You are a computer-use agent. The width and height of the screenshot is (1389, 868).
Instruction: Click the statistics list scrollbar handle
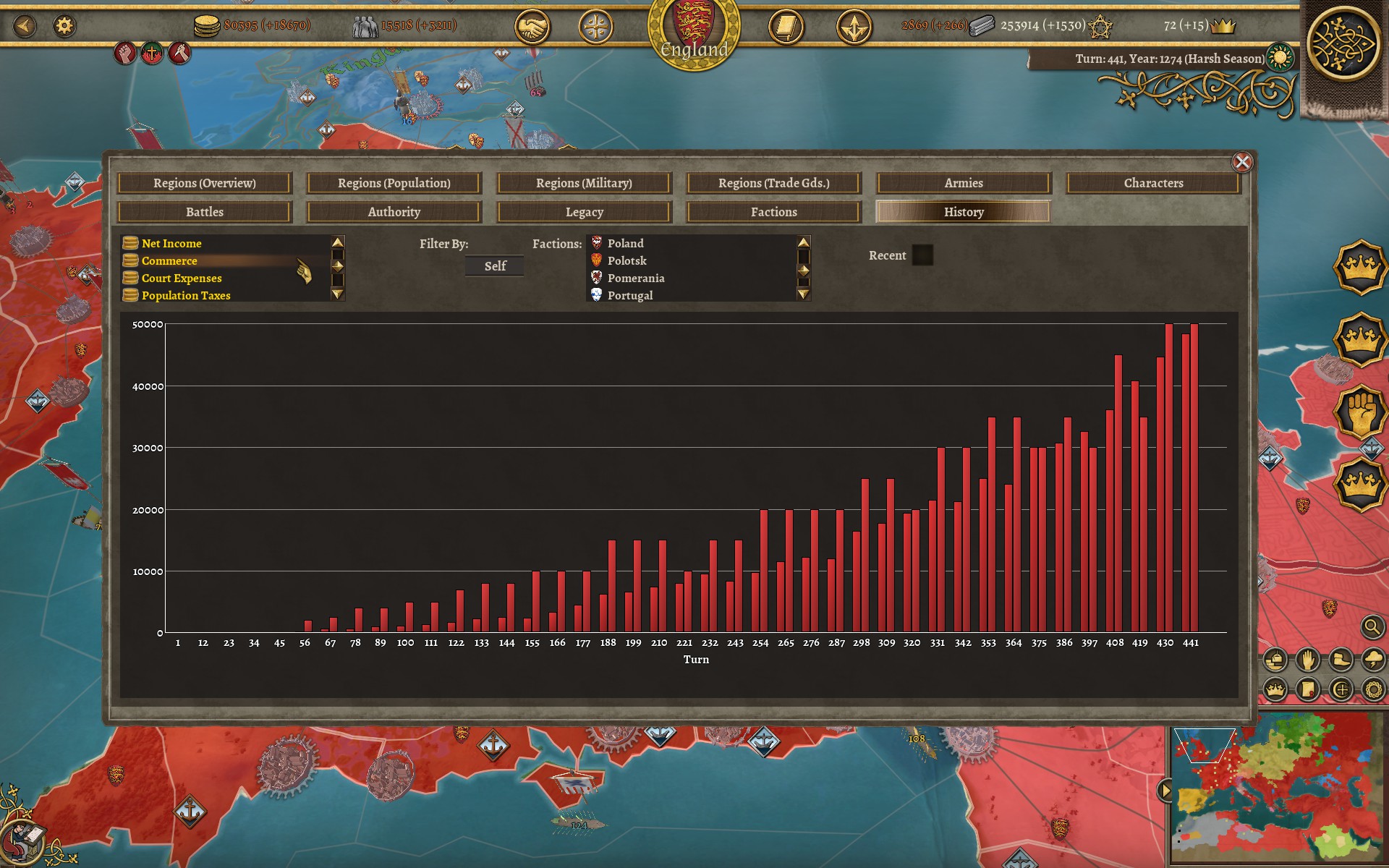click(337, 266)
